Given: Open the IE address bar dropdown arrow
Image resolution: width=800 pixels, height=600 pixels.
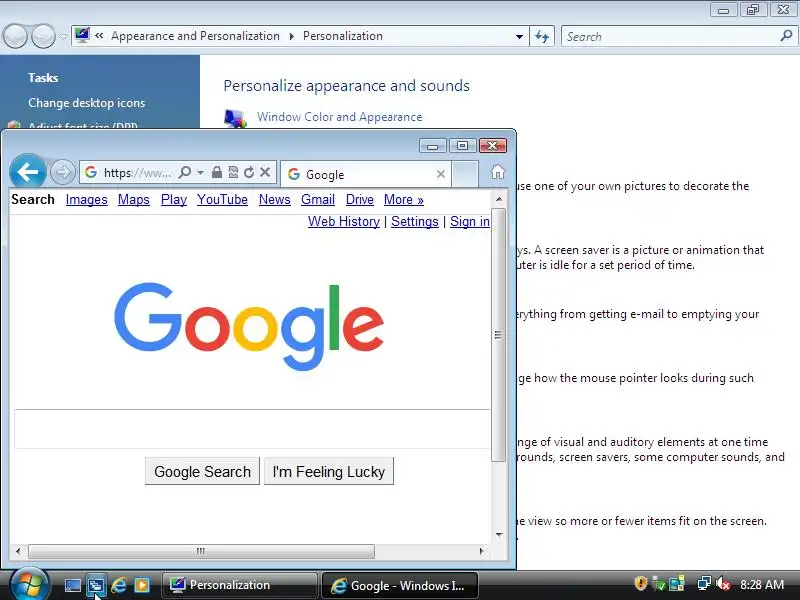Looking at the screenshot, I should (201, 172).
